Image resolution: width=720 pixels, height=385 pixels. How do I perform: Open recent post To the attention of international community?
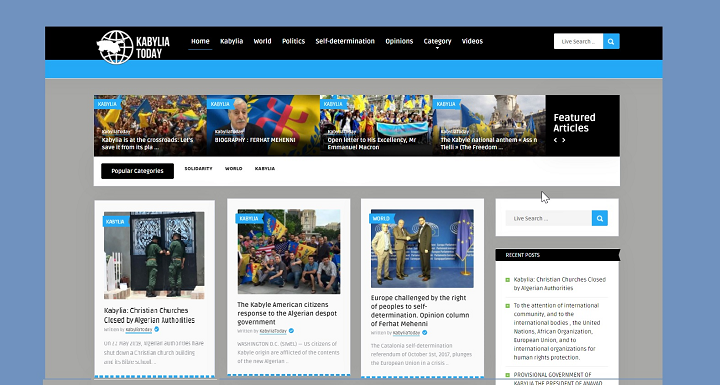pyautogui.click(x=557, y=331)
